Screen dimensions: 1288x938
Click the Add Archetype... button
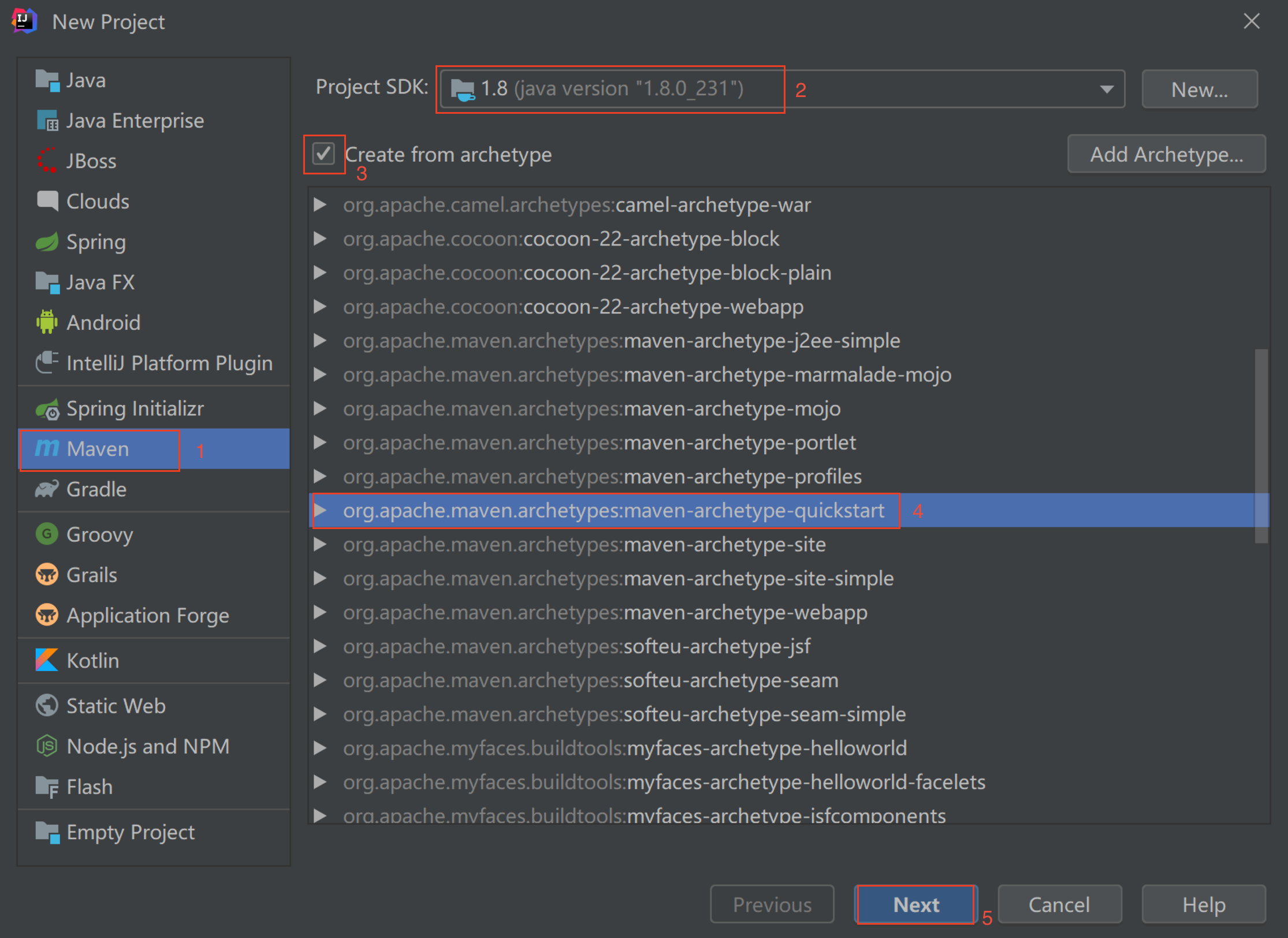pos(1166,154)
